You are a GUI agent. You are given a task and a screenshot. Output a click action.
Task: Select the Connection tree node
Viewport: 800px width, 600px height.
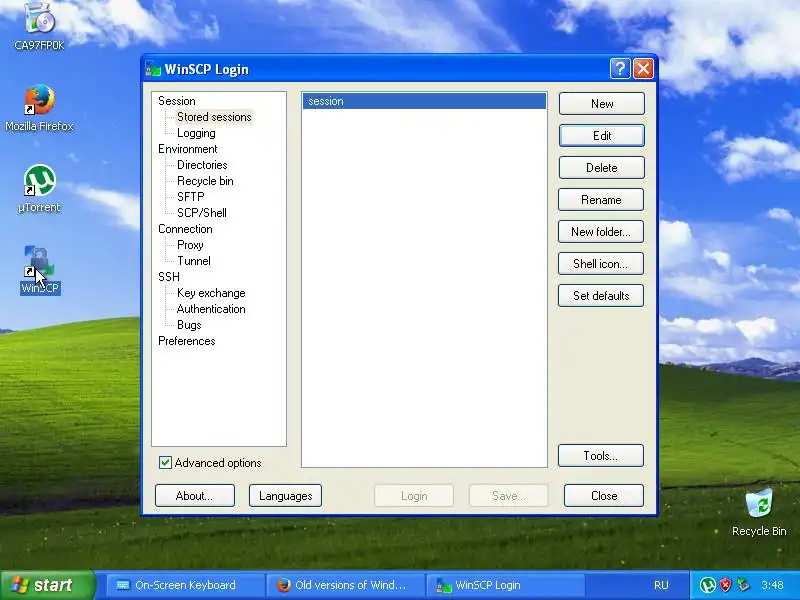click(185, 229)
